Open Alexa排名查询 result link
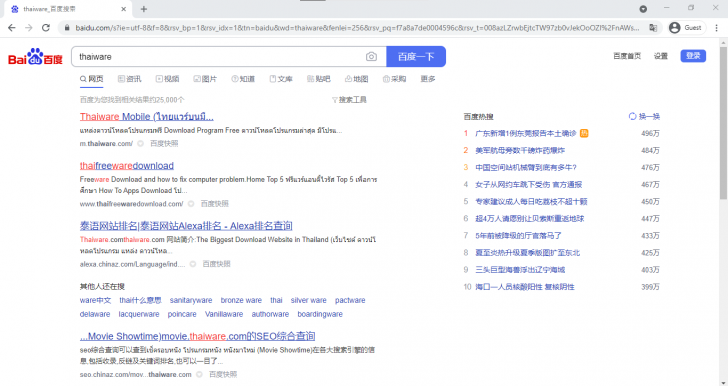The height and width of the screenshot is (386, 728). click(186, 226)
